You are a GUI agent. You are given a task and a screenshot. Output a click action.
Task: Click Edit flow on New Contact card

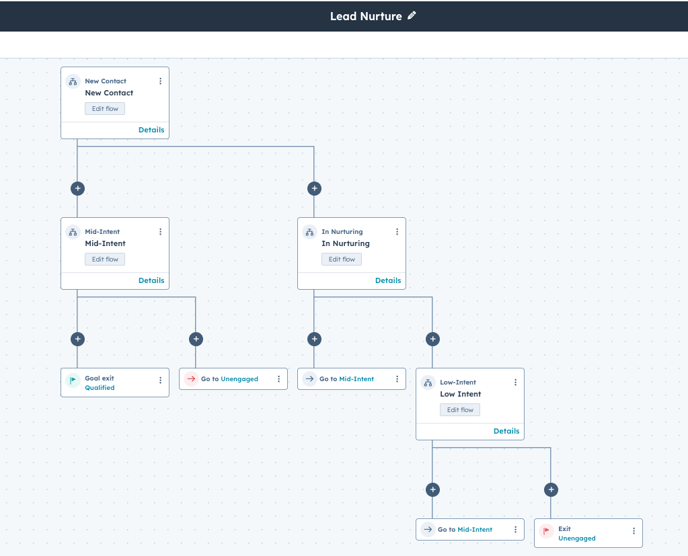point(105,108)
